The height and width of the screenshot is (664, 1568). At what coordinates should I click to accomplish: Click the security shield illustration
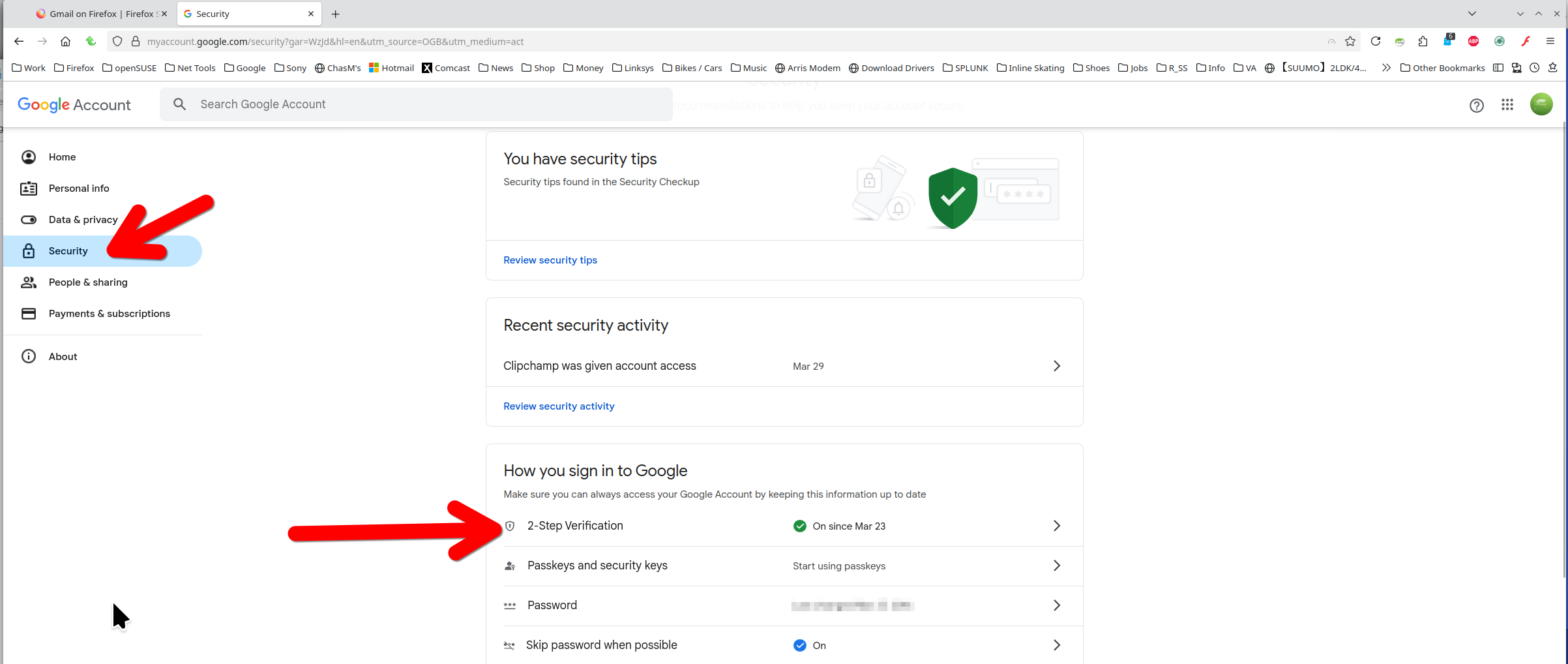coord(953,198)
